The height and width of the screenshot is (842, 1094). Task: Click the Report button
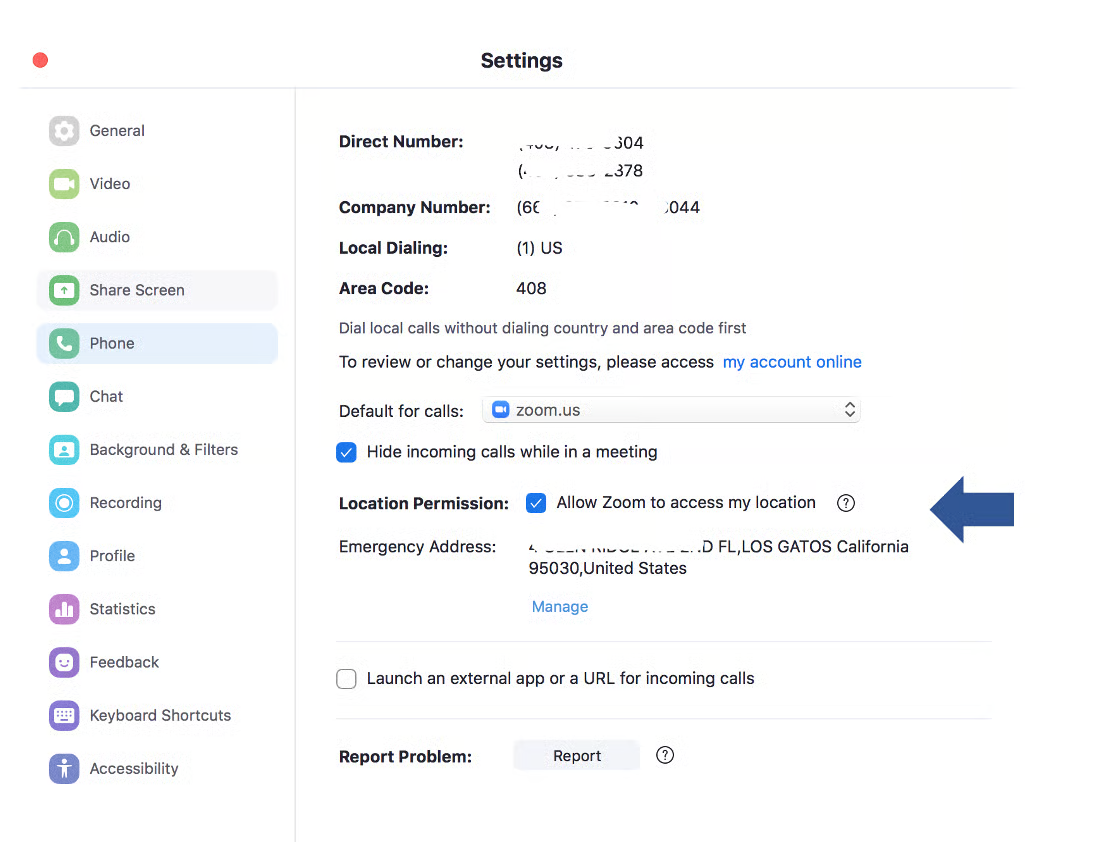point(577,756)
